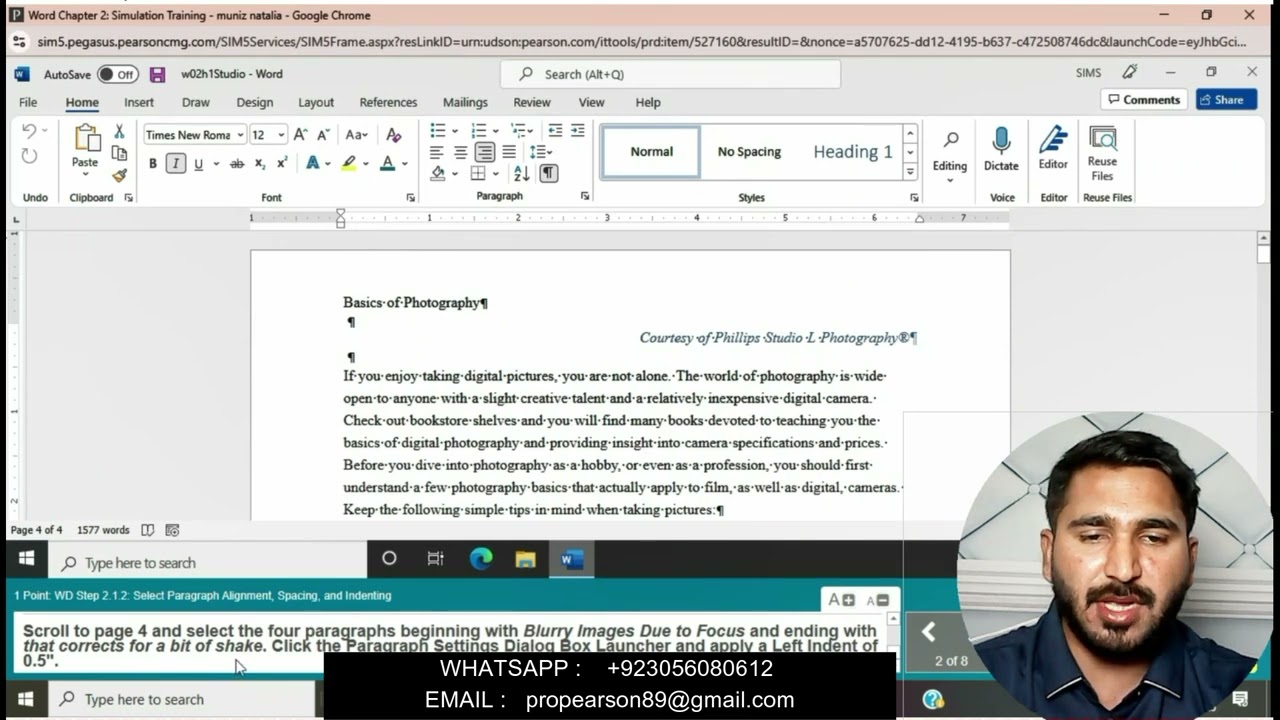Open the File menu tab
Viewport: 1280px width, 720px height.
[28, 102]
